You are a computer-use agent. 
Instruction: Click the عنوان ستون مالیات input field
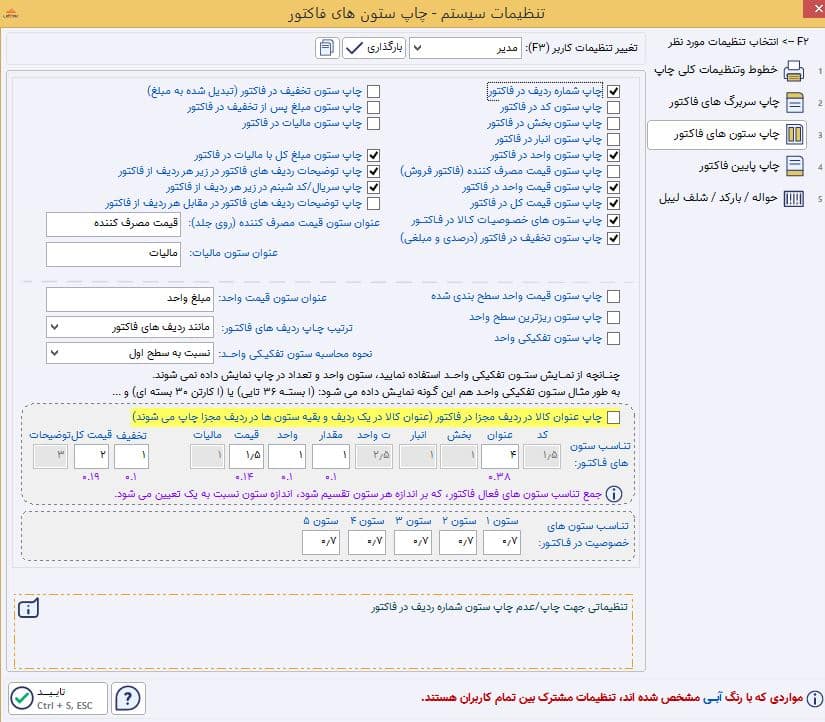coord(113,254)
